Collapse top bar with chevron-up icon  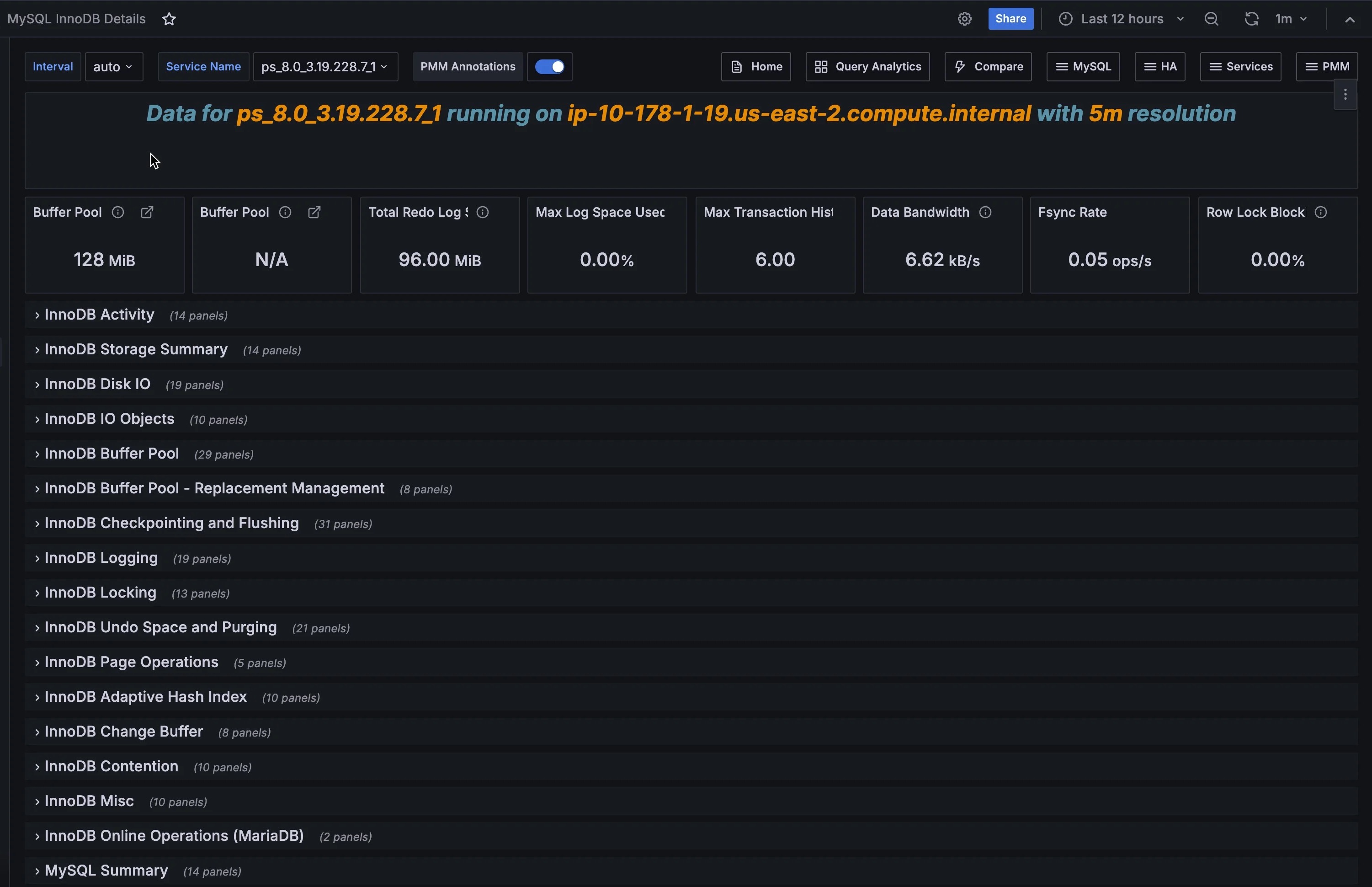click(1350, 19)
